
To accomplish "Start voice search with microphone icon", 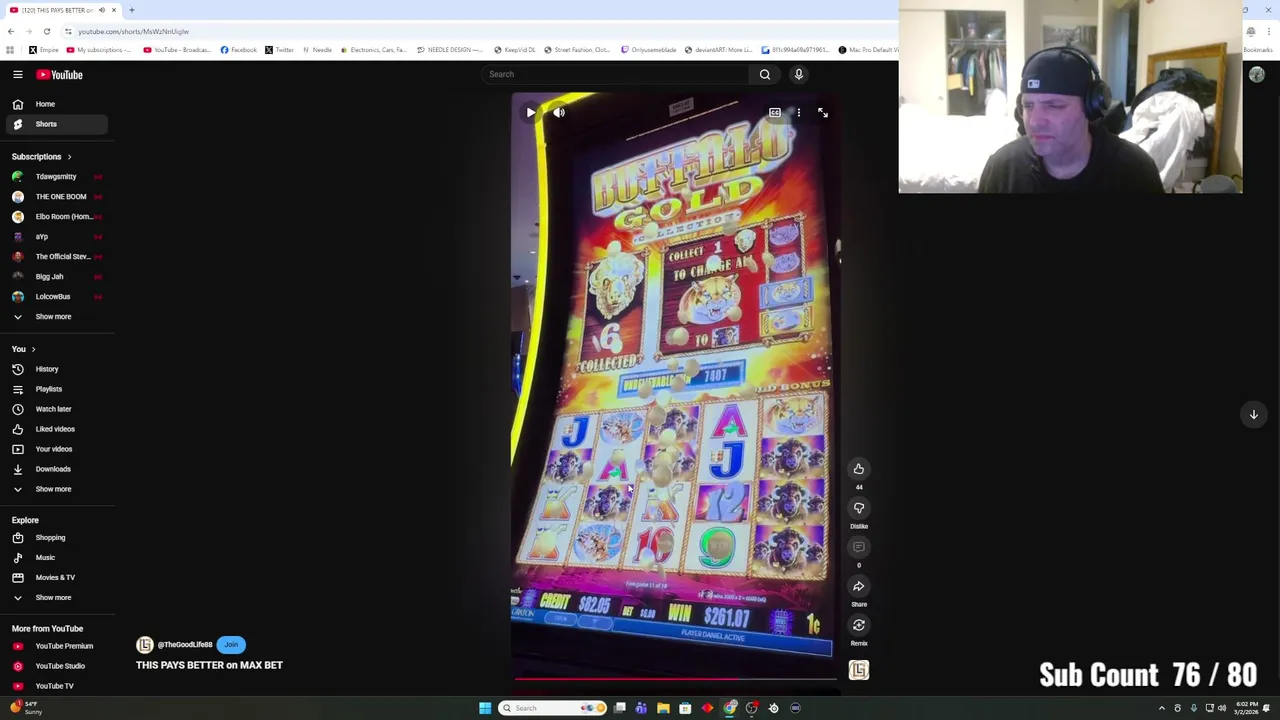I will tap(799, 74).
